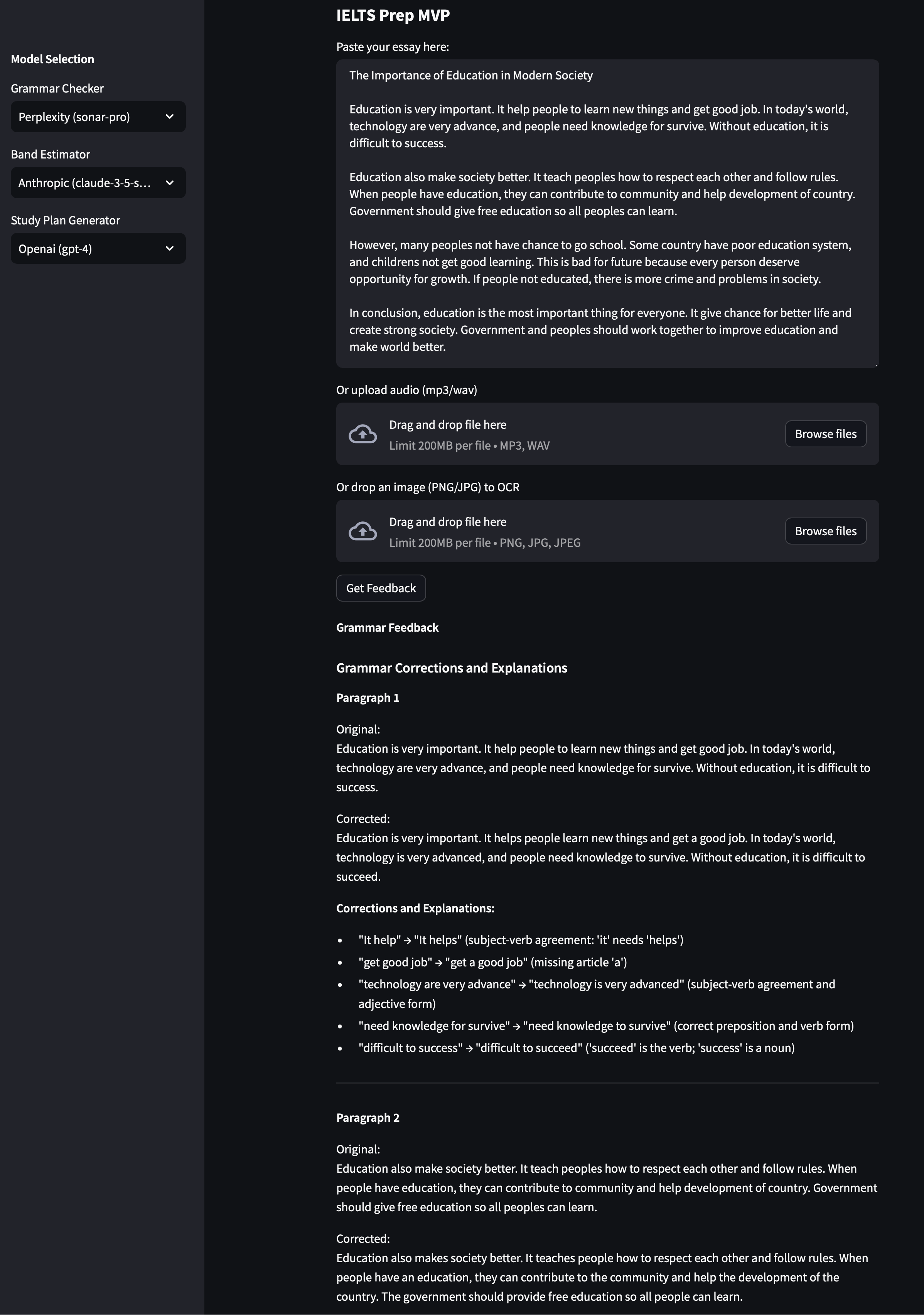924x1315 pixels.
Task: Click the Band Estimator dropdown chevron arrow
Action: click(170, 183)
